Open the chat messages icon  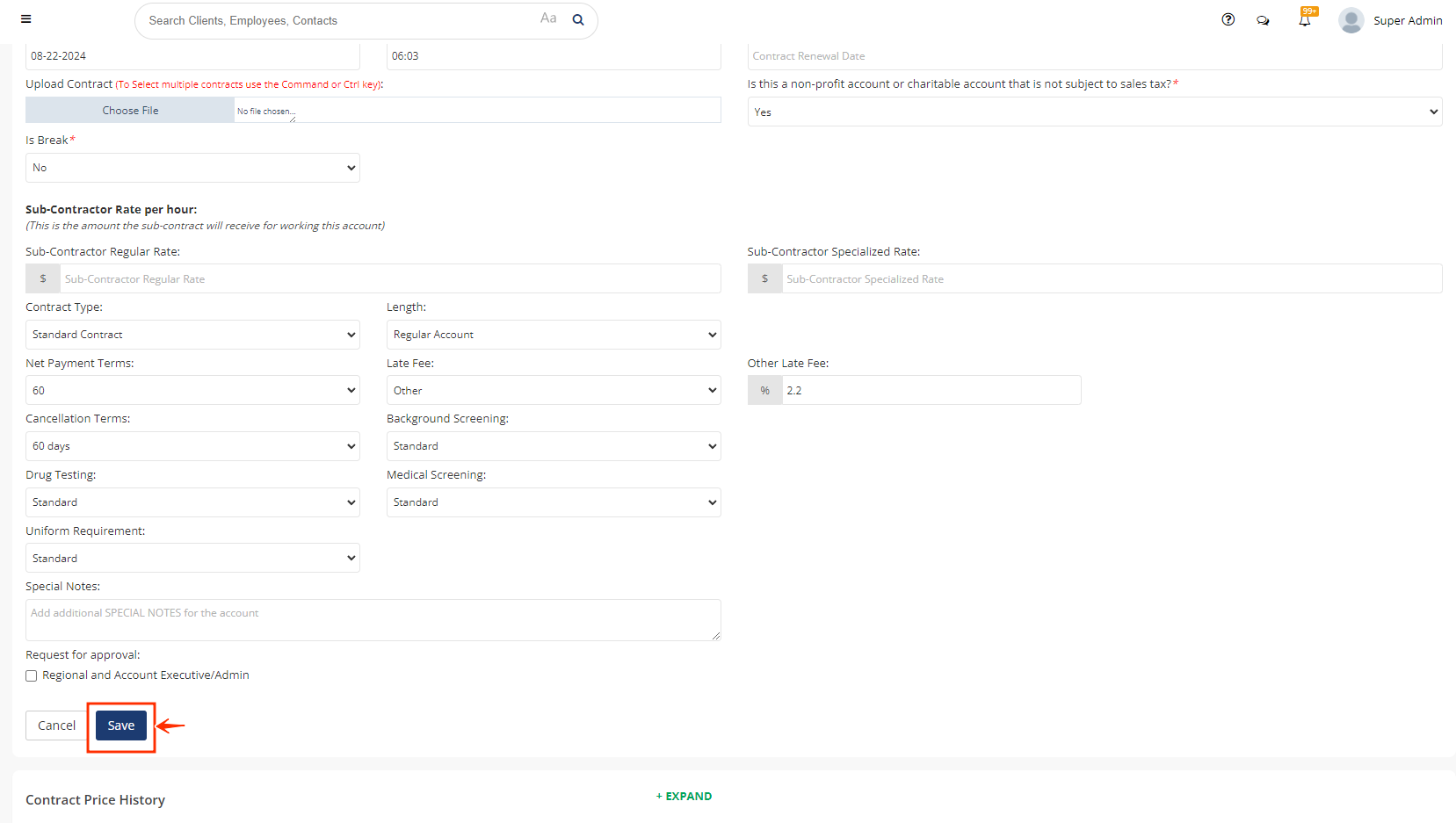coord(1263,20)
